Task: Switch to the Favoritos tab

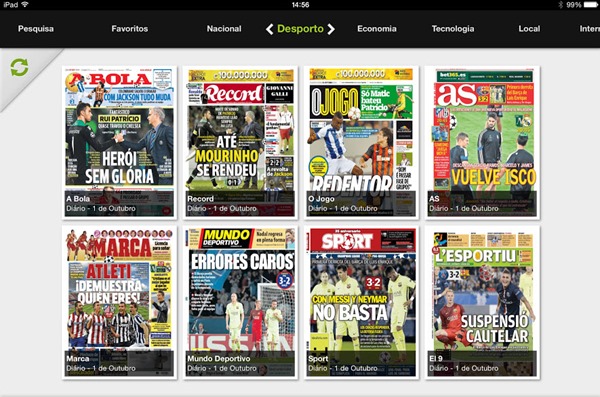Action: pos(130,29)
